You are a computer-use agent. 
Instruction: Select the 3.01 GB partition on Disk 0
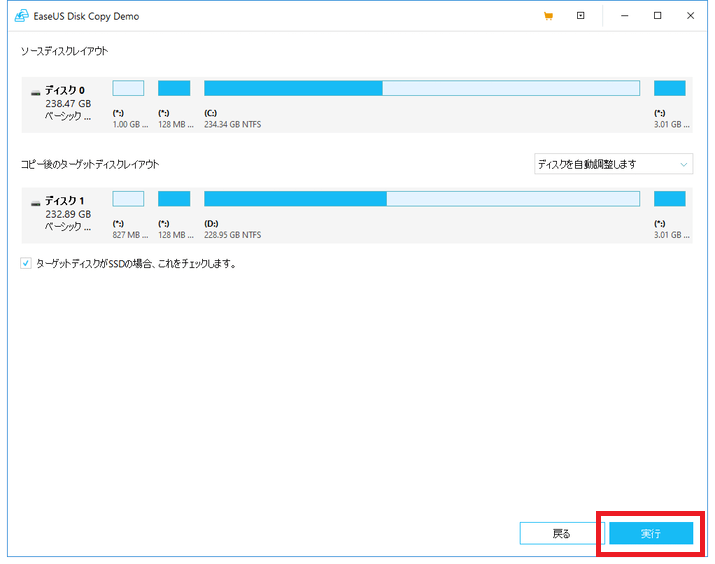669,88
